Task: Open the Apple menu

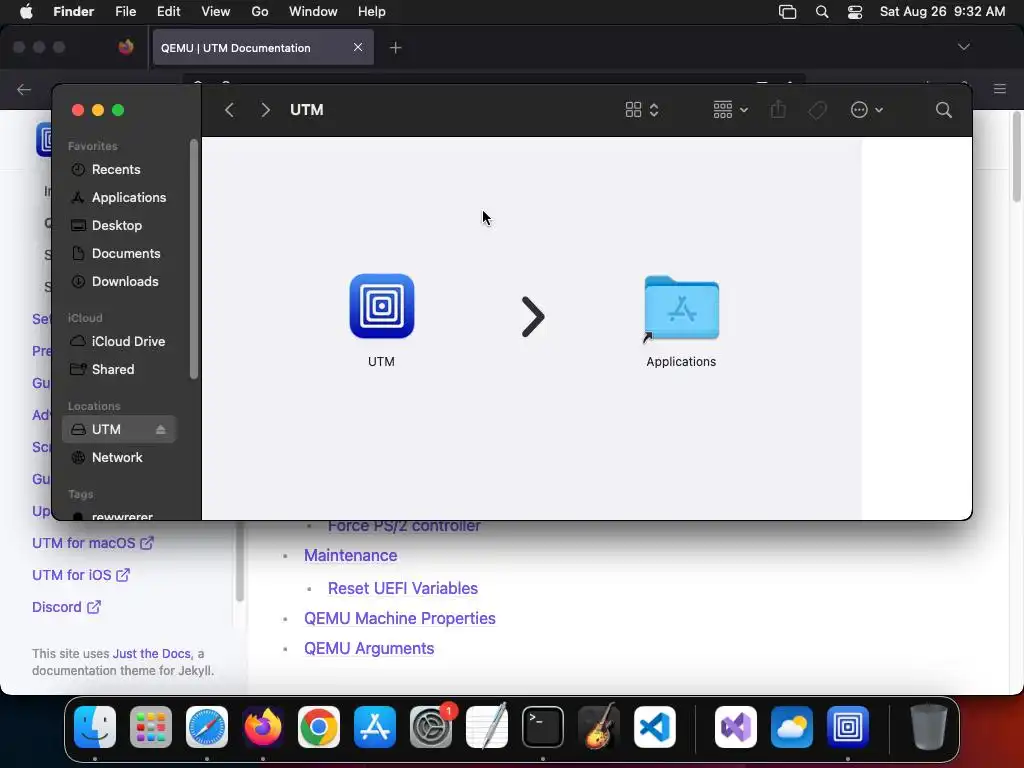Action: click(x=26, y=12)
